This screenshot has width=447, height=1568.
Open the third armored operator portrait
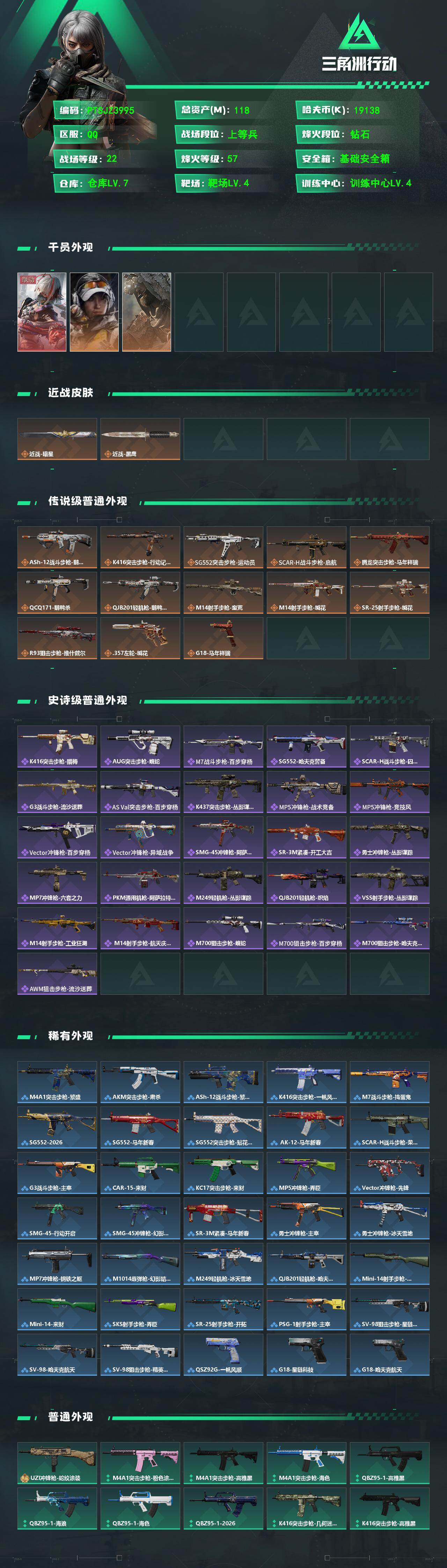click(147, 312)
